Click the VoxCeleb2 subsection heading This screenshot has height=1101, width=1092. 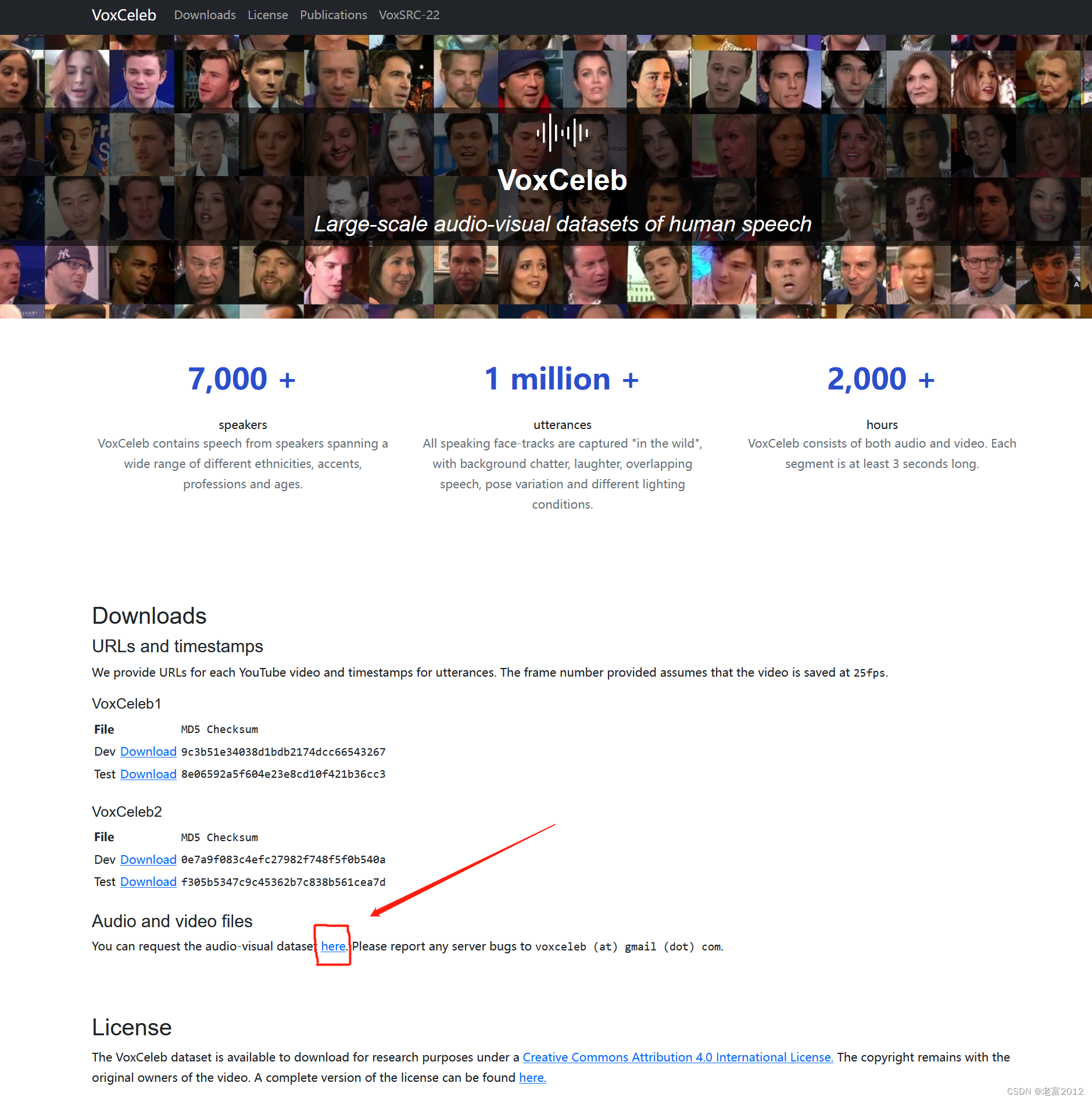coord(127,812)
